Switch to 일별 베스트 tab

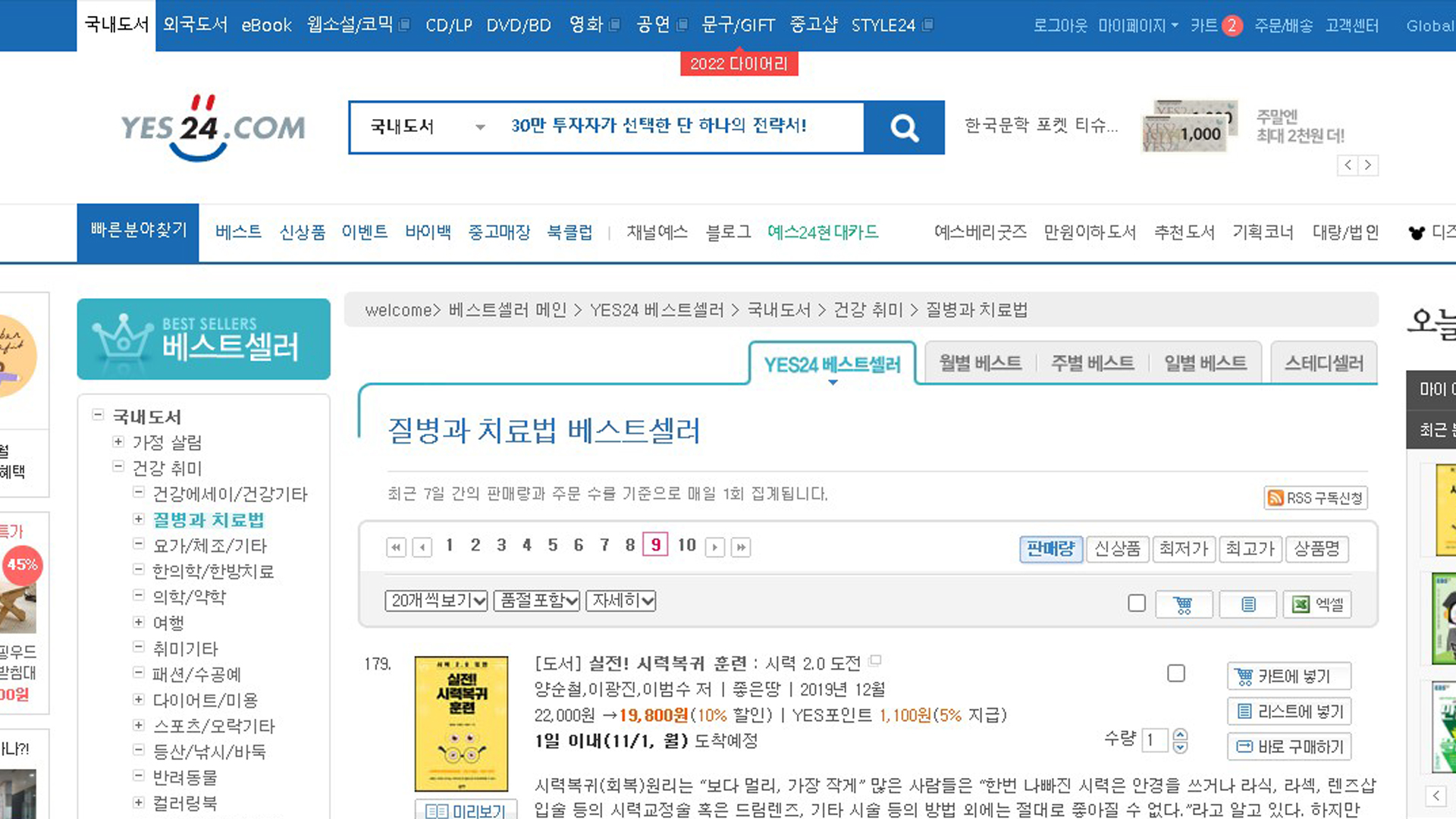[x=1205, y=363]
